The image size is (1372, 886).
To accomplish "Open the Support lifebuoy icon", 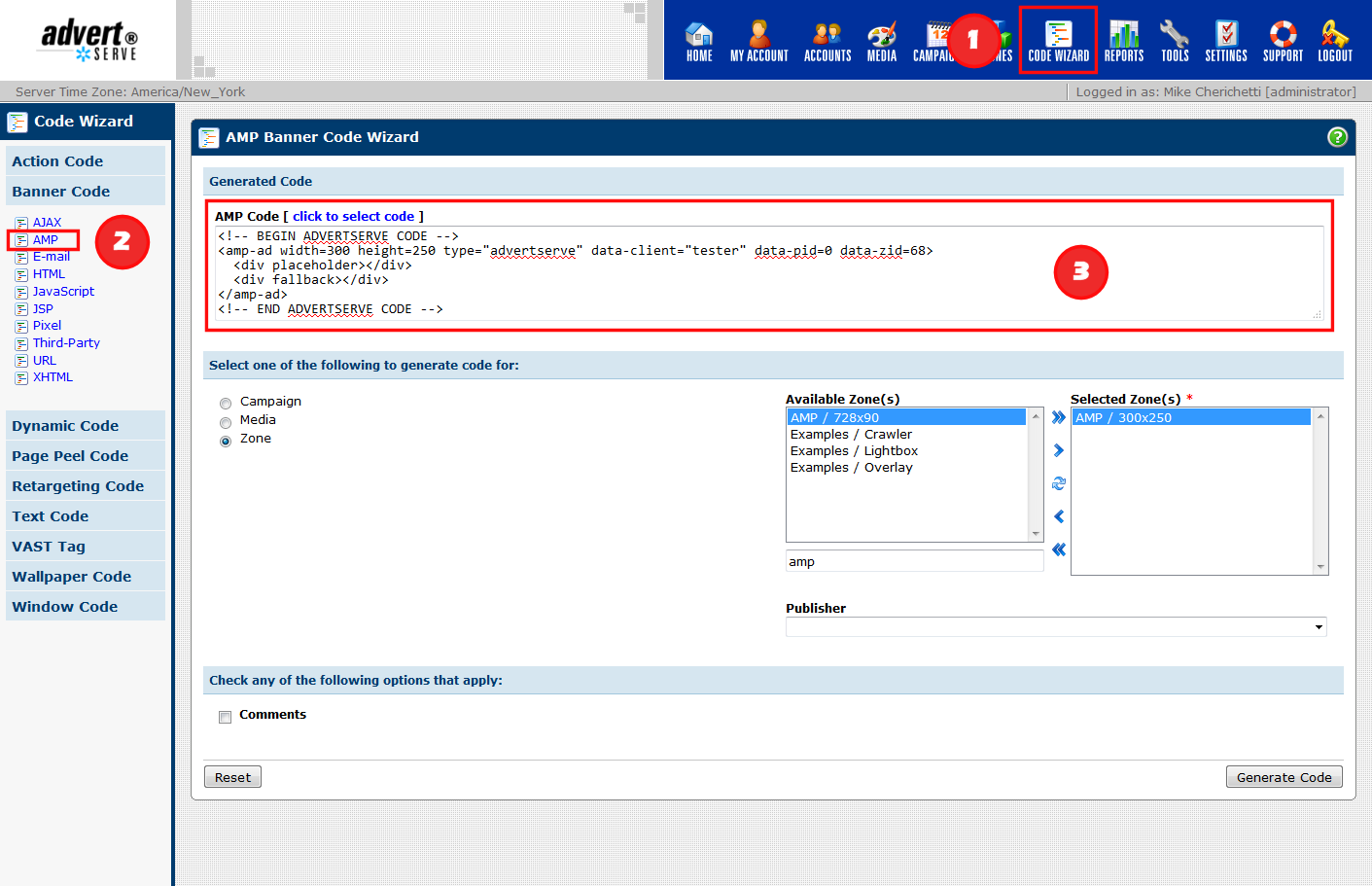I will [x=1283, y=42].
